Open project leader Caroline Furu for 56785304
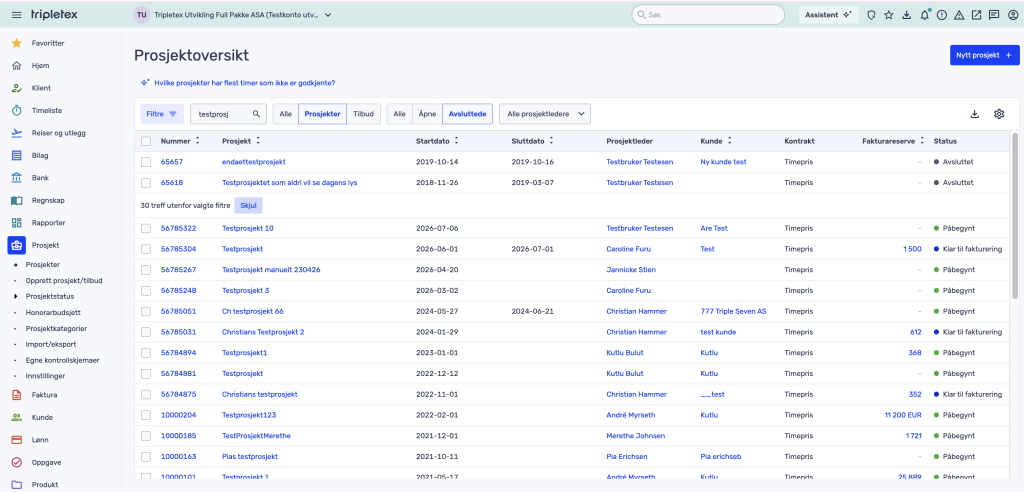Image resolution: width=1024 pixels, height=492 pixels. [x=629, y=249]
